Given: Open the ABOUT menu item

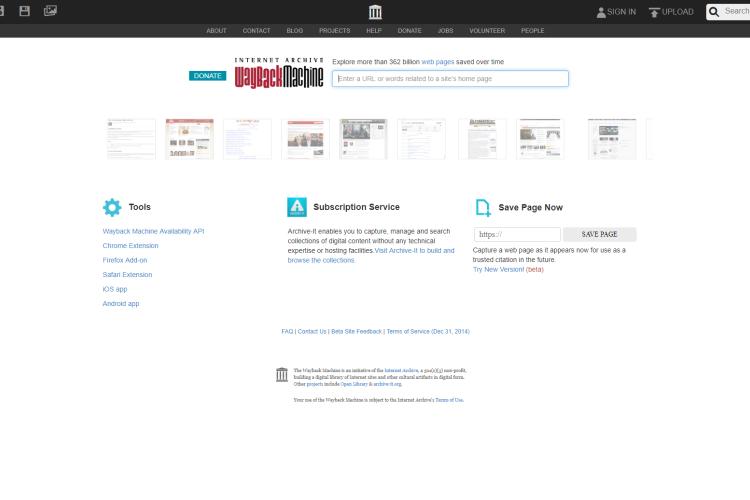Looking at the screenshot, I should [216, 31].
